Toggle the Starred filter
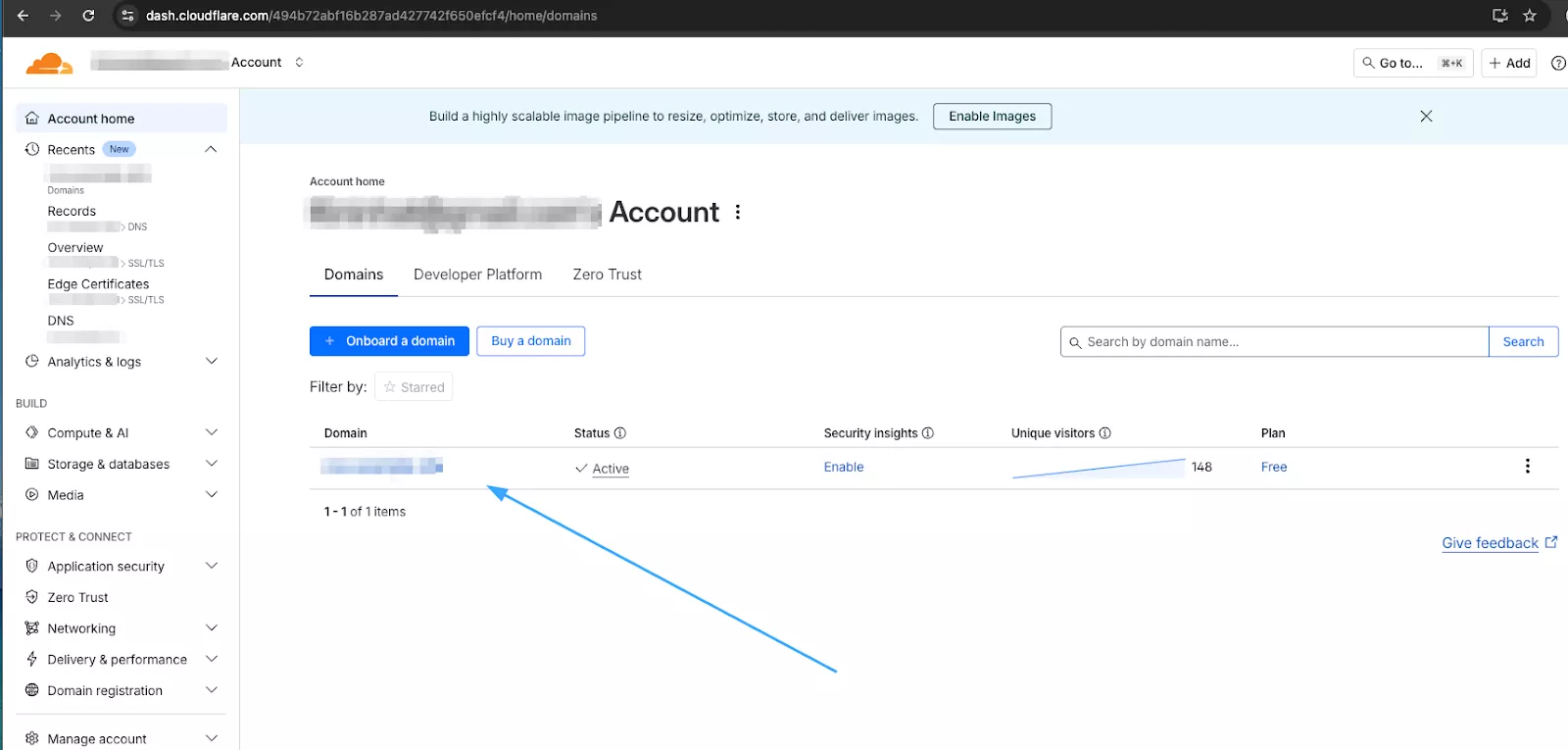 coord(414,387)
